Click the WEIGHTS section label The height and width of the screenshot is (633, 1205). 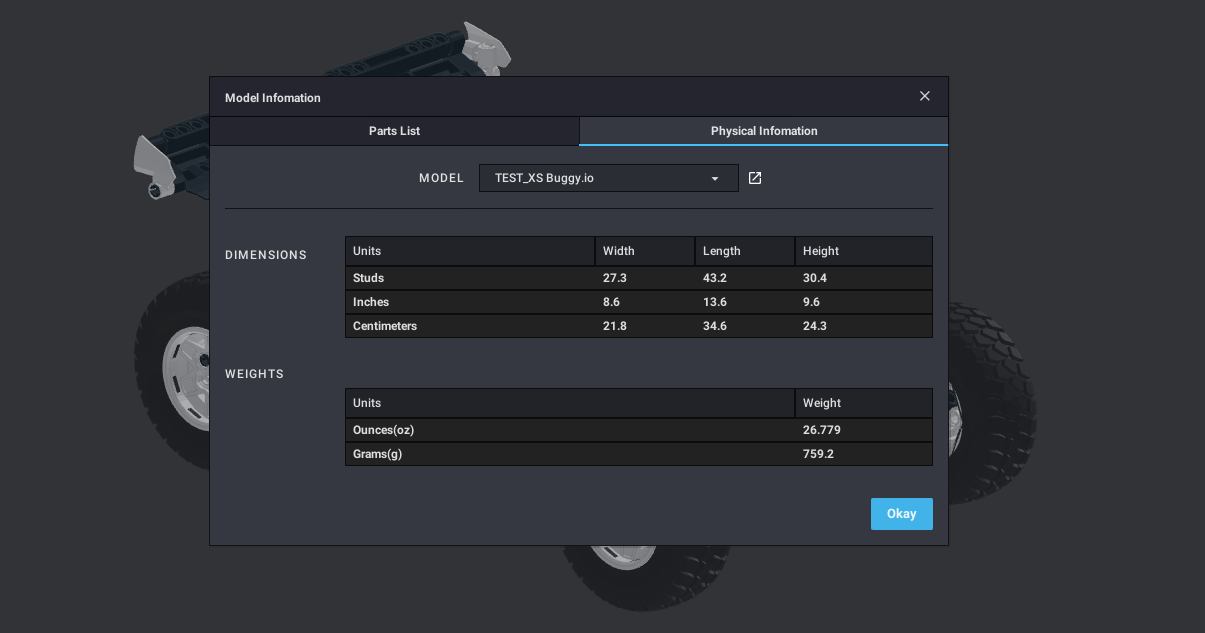(x=255, y=374)
